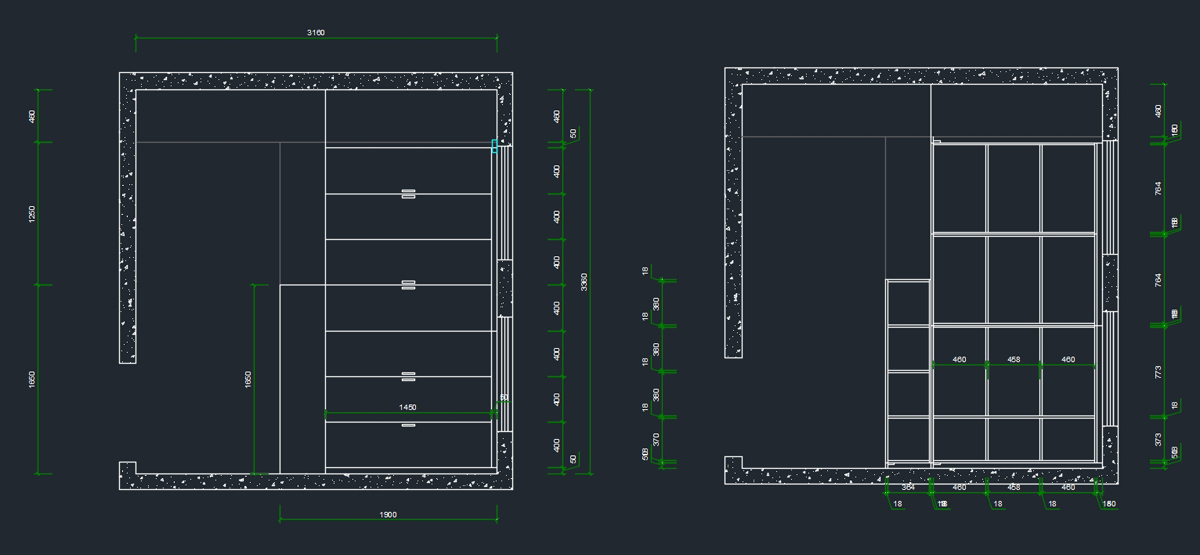Select the 773 vertical dimension on right side
Image resolution: width=1200 pixels, height=555 pixels.
point(1159,373)
